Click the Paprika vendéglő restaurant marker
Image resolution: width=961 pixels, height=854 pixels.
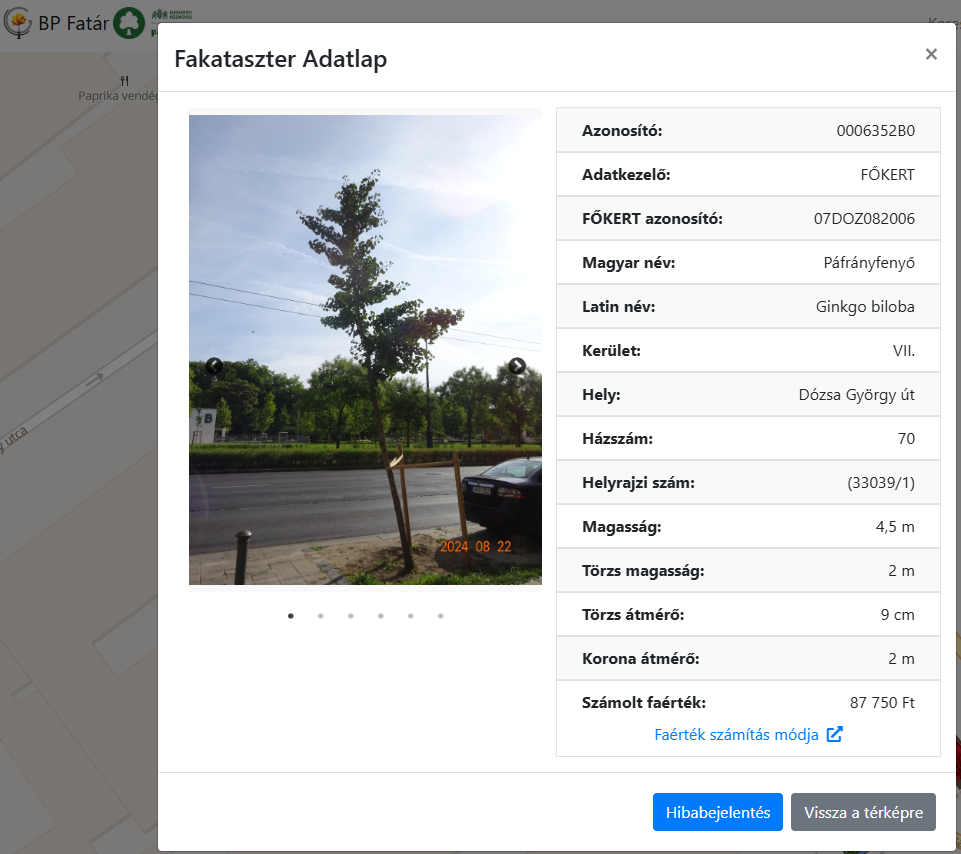(x=123, y=81)
